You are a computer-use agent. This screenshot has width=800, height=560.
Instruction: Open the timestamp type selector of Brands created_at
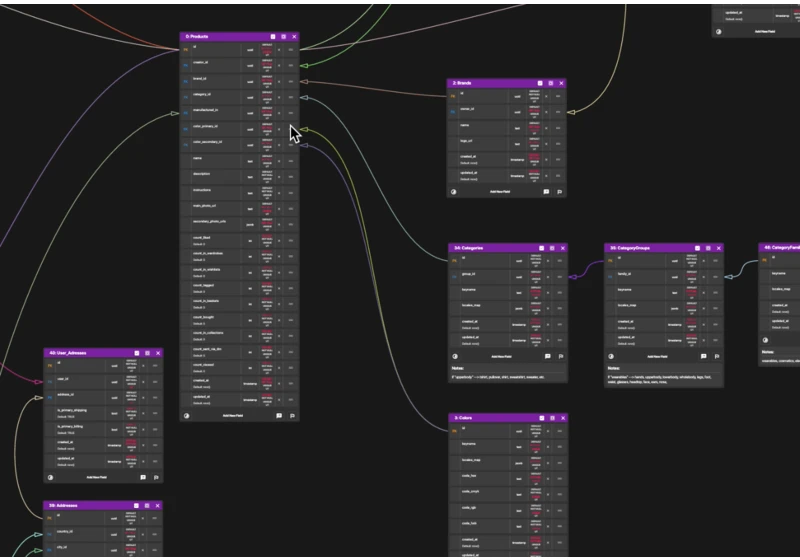517,160
